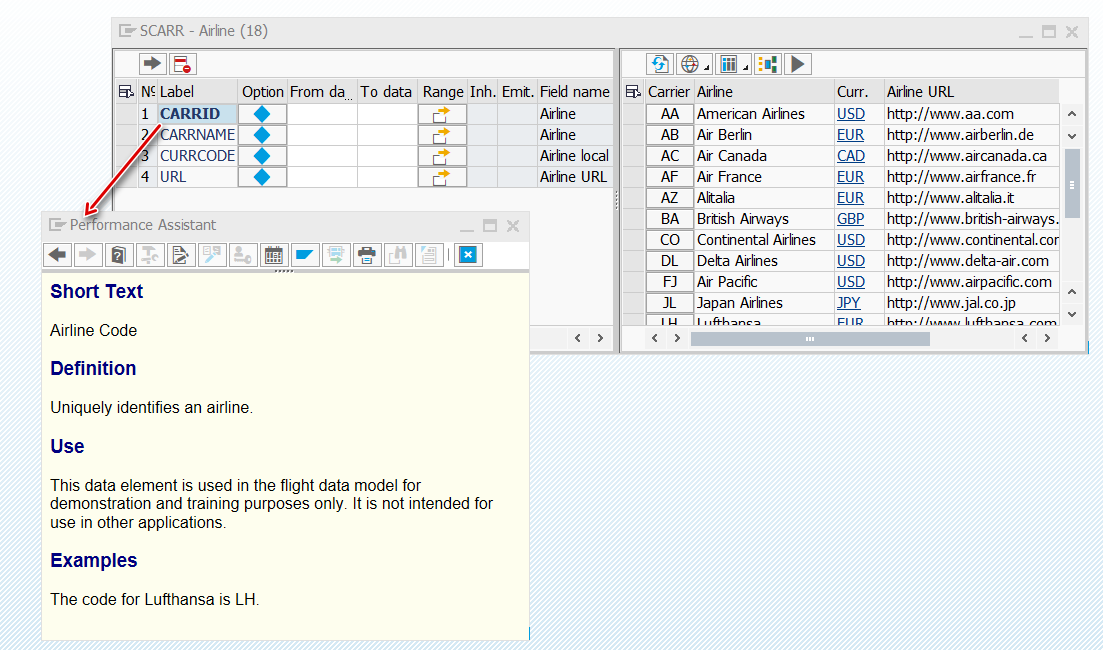Click the scroll right arrow under the selection table

[x=600, y=338]
